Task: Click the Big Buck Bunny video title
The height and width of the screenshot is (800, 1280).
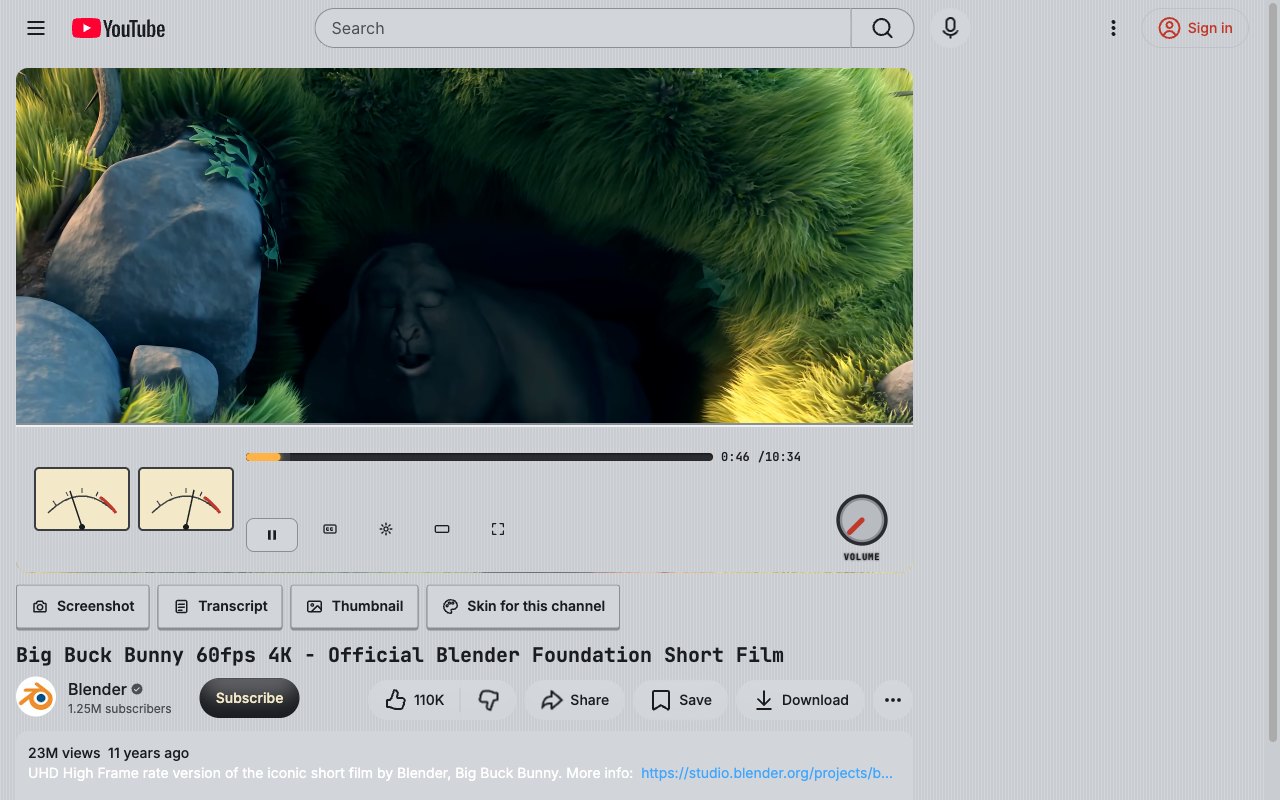Action: click(x=400, y=655)
